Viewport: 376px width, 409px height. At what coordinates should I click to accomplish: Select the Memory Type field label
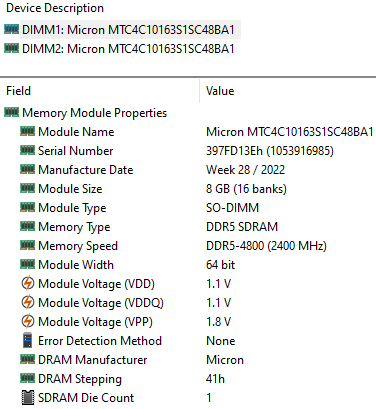click(x=74, y=227)
